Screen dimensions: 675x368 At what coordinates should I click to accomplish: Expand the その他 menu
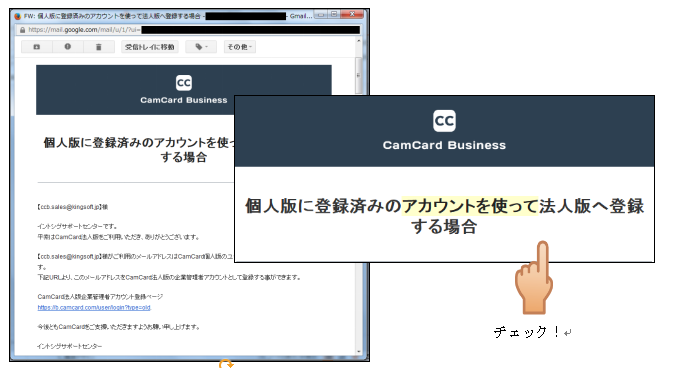point(240,47)
